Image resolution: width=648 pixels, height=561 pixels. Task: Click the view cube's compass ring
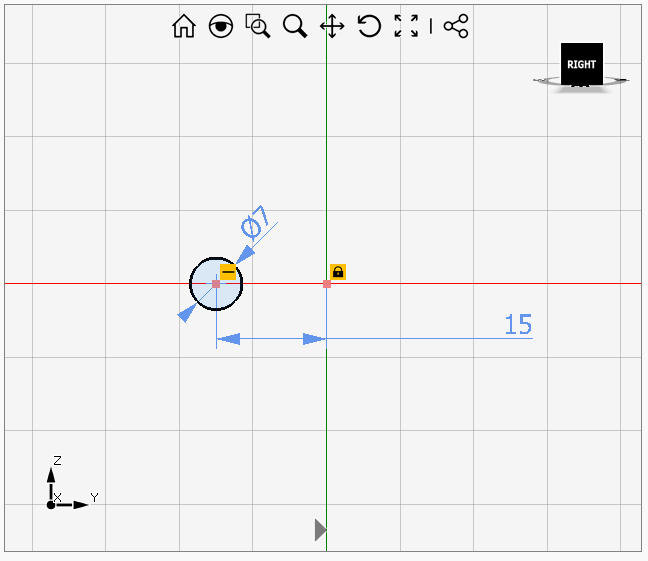click(617, 80)
